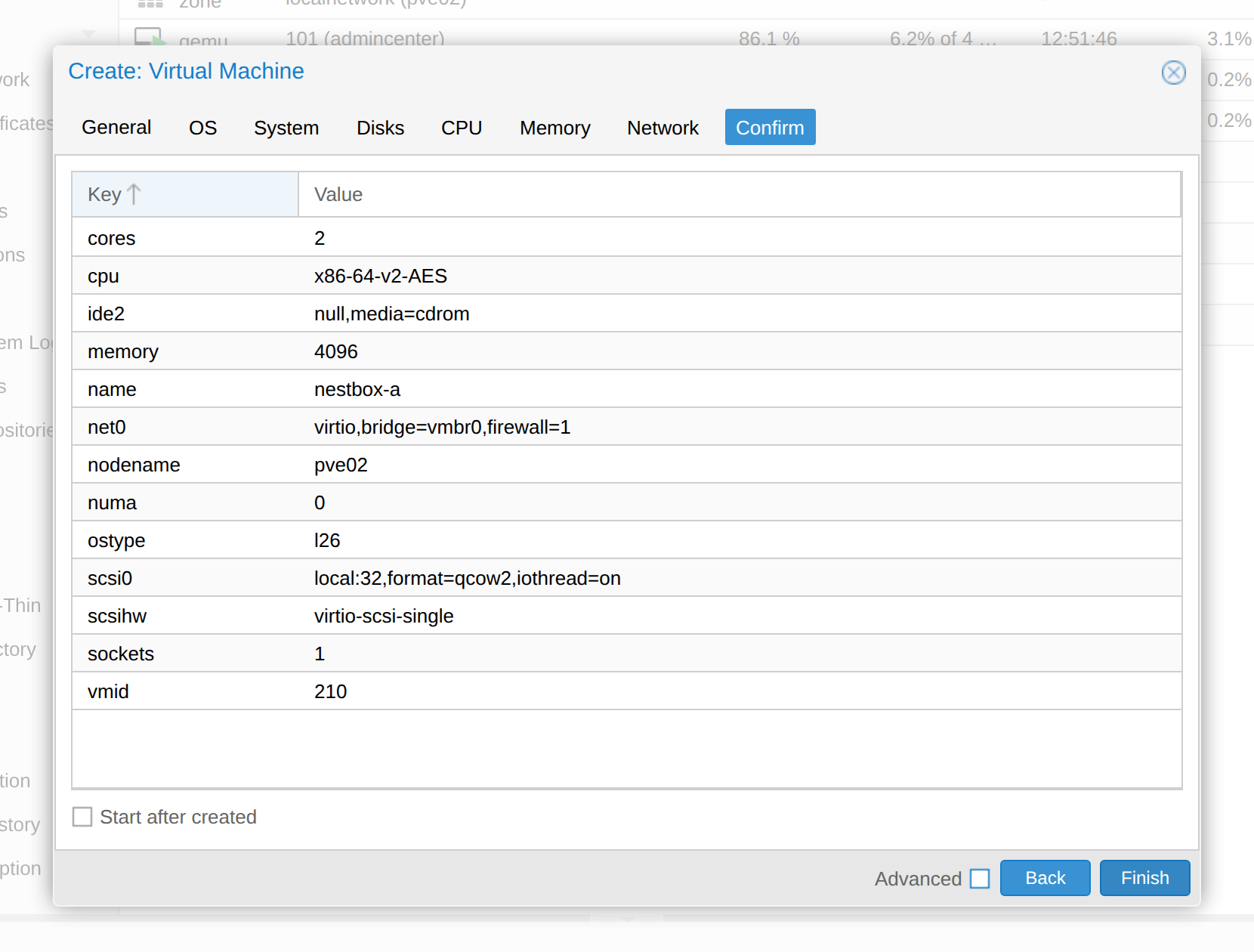Viewport: 1254px width, 952px height.
Task: Click the 210 vmid value
Action: point(330,691)
